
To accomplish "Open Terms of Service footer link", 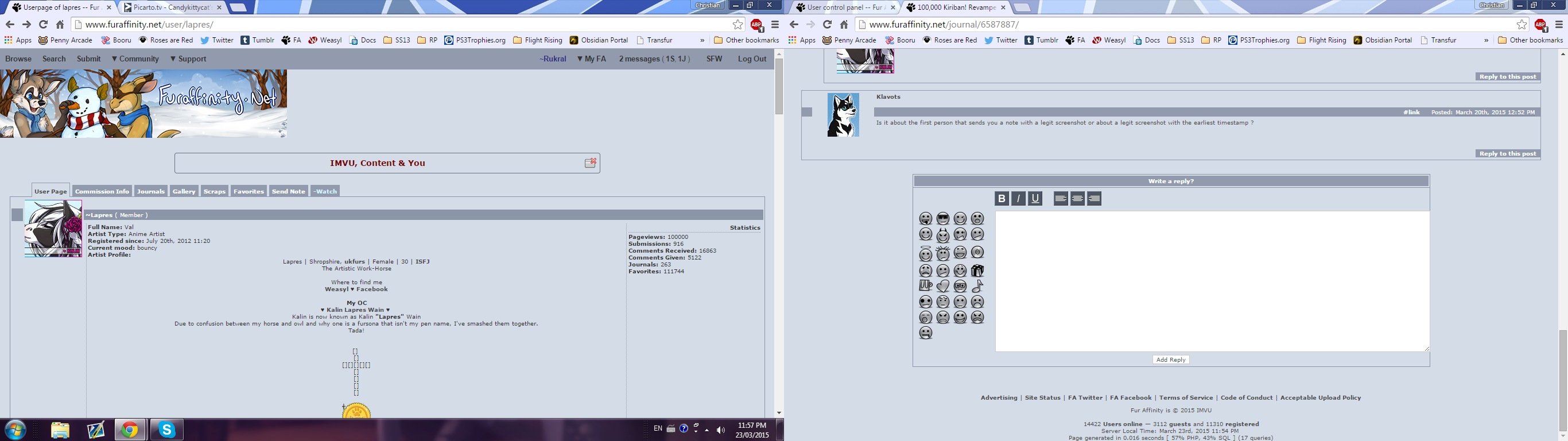I will [x=1186, y=398].
